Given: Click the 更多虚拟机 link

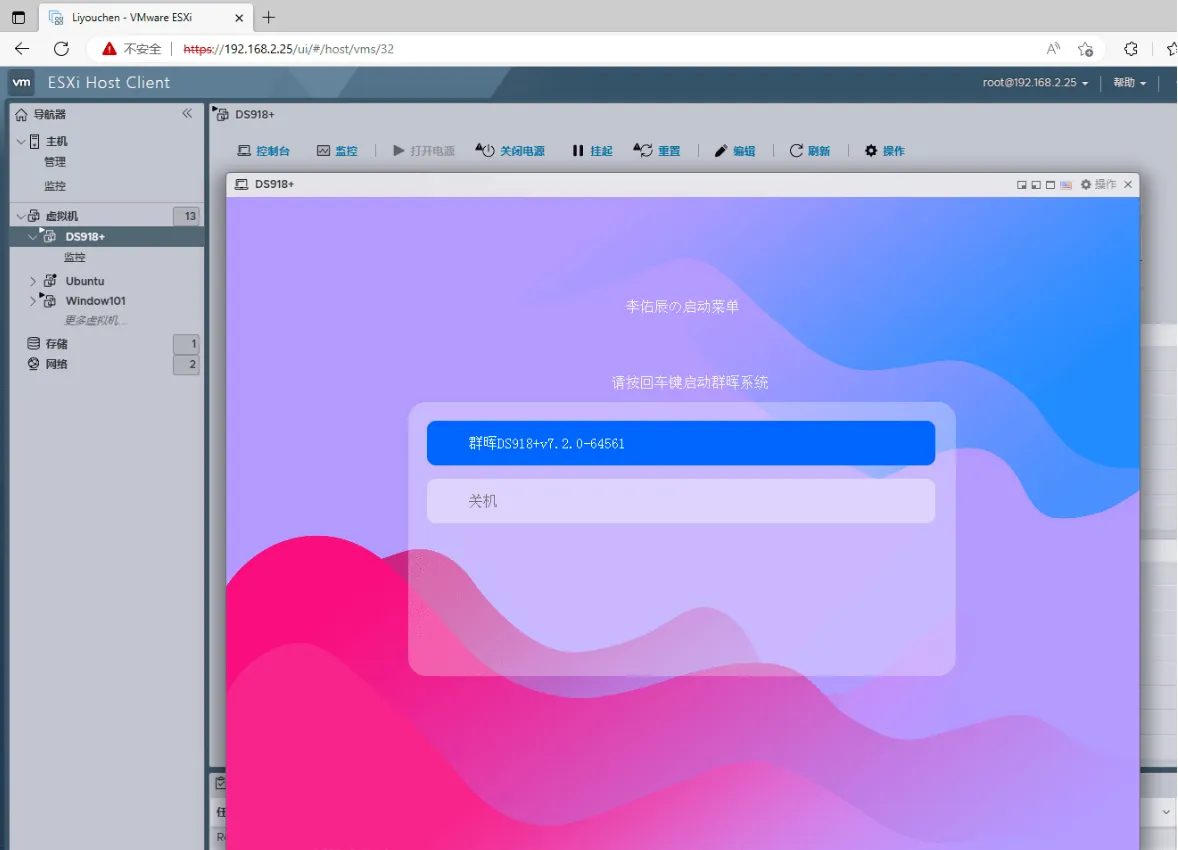Looking at the screenshot, I should [x=96, y=320].
